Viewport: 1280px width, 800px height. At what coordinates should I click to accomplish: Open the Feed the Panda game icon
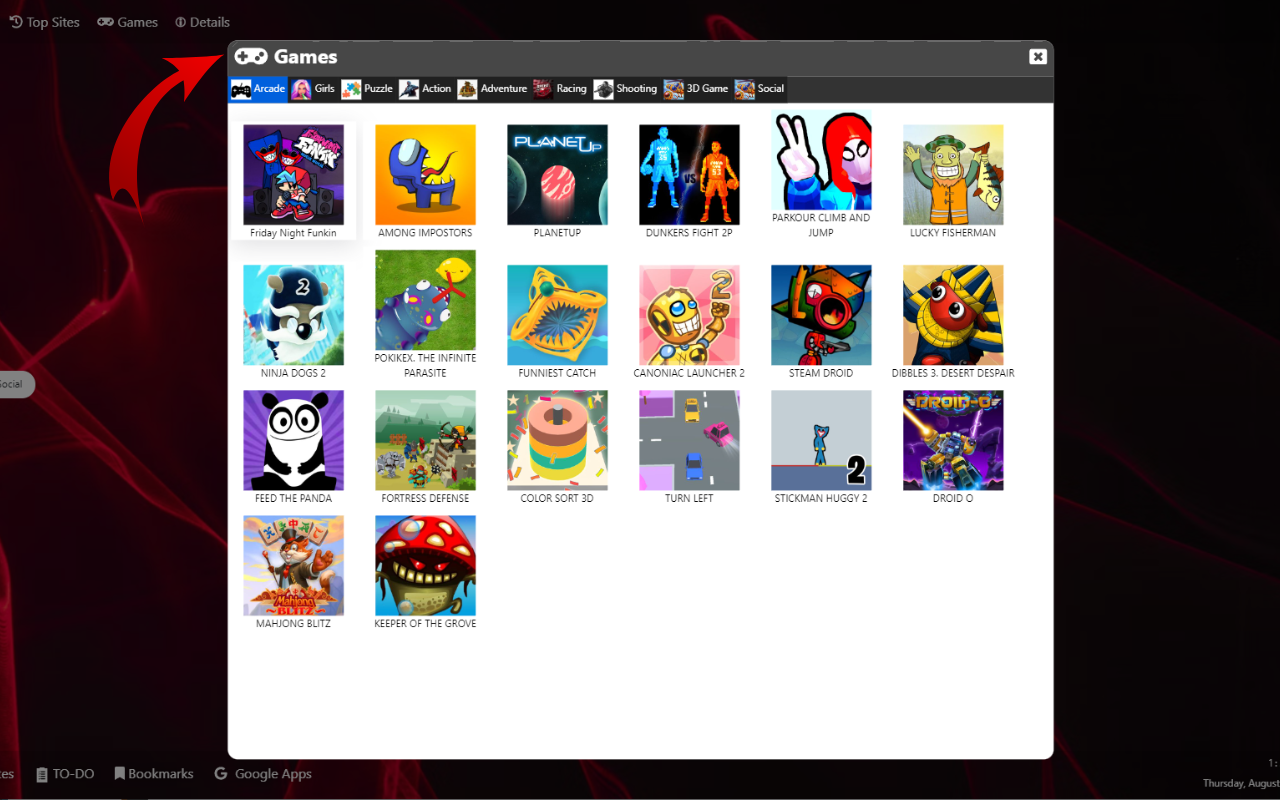point(293,440)
